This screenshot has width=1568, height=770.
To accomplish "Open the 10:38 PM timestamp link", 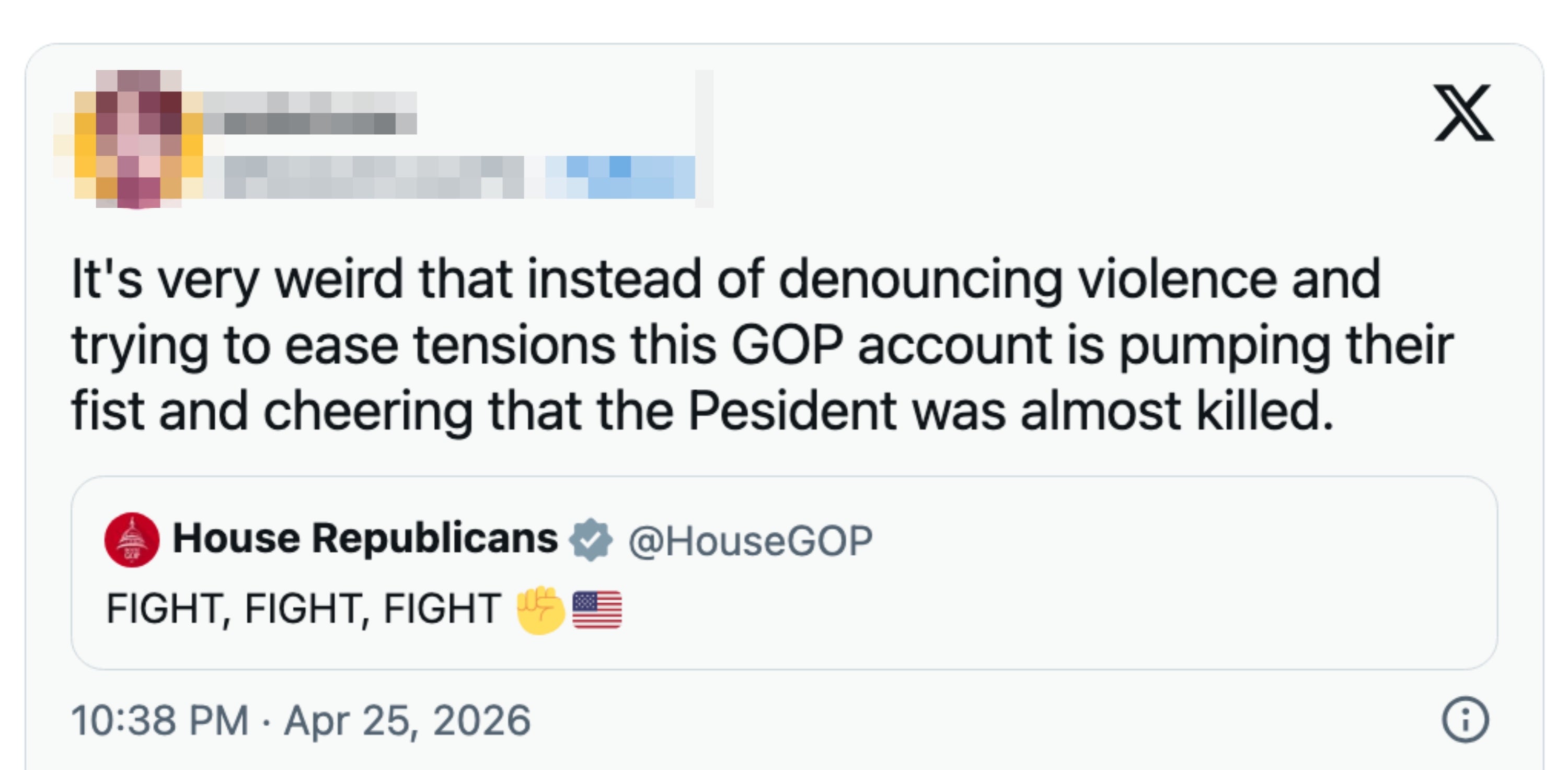I will pyautogui.click(x=160, y=721).
